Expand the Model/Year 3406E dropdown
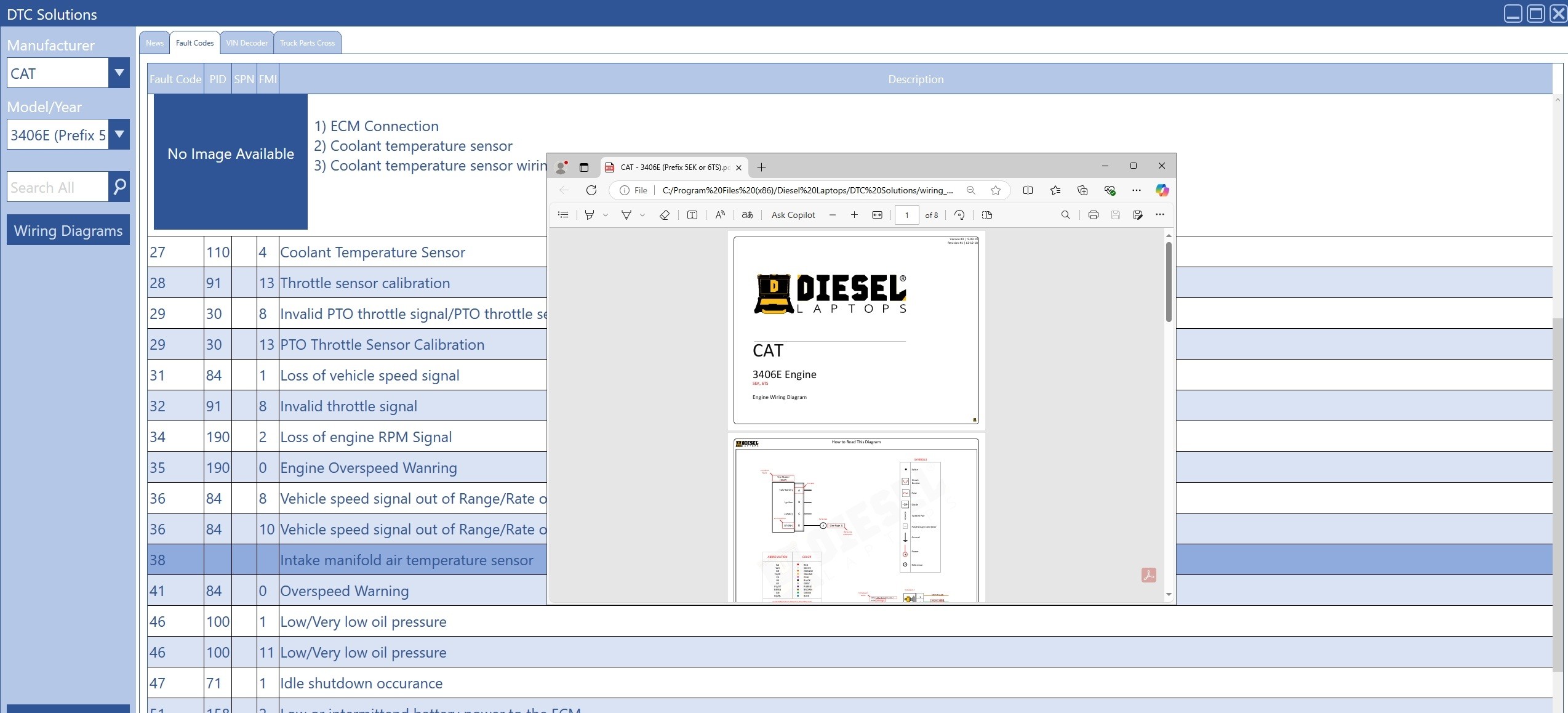 coord(119,134)
